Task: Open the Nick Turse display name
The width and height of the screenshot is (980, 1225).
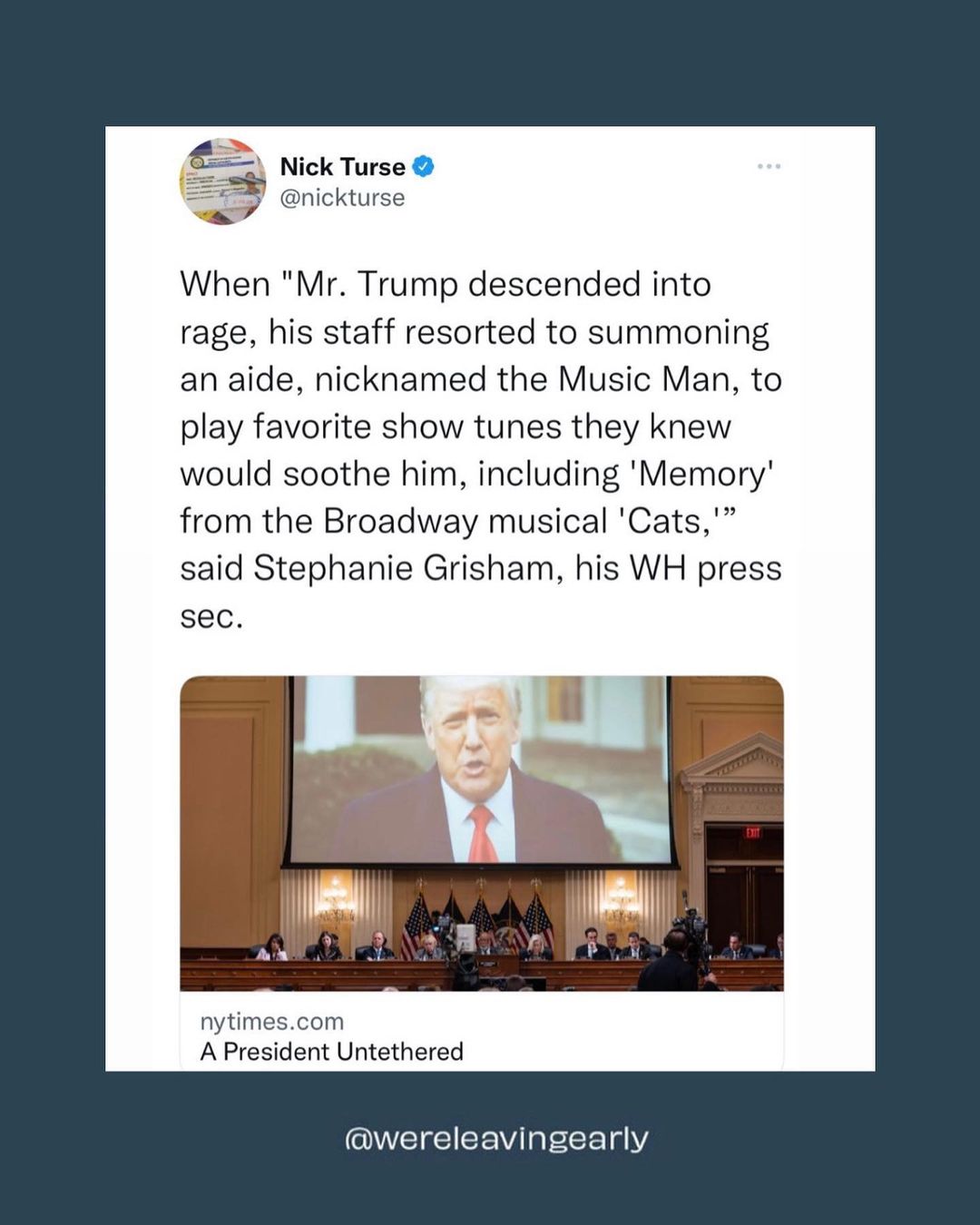Action: point(343,167)
